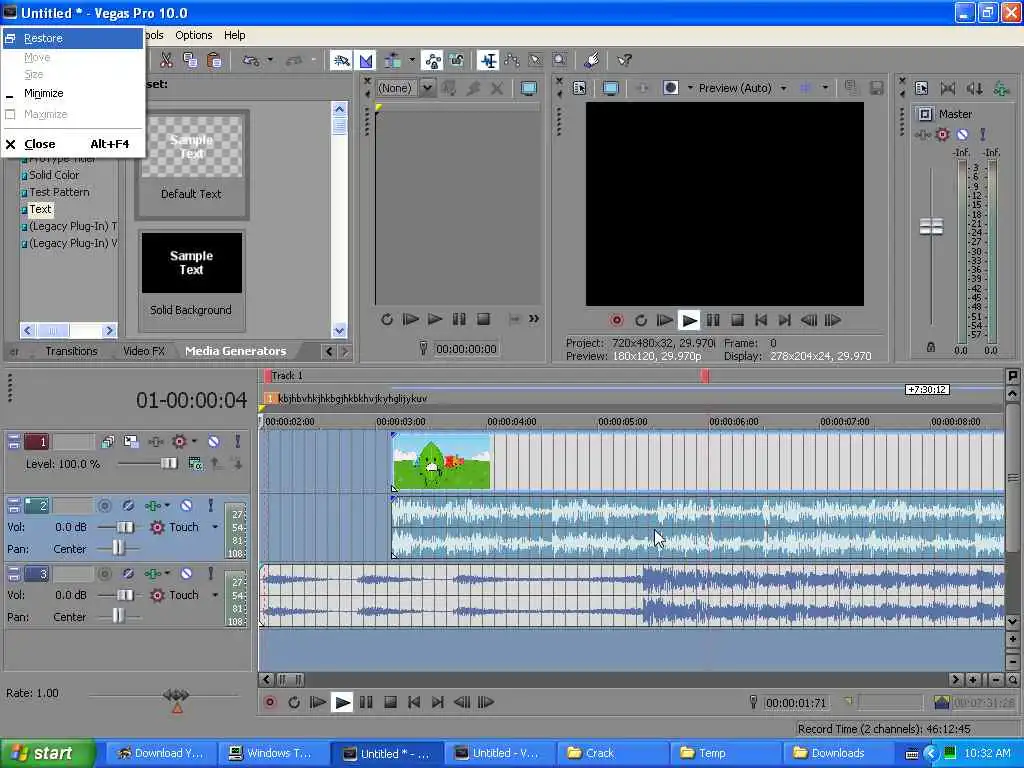Switch to the Media Generators tab

tap(236, 351)
